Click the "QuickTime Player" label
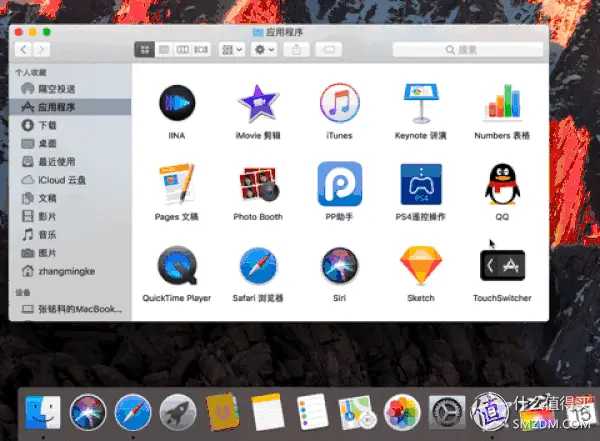Screen dimensions: 600x441 click(x=177, y=298)
